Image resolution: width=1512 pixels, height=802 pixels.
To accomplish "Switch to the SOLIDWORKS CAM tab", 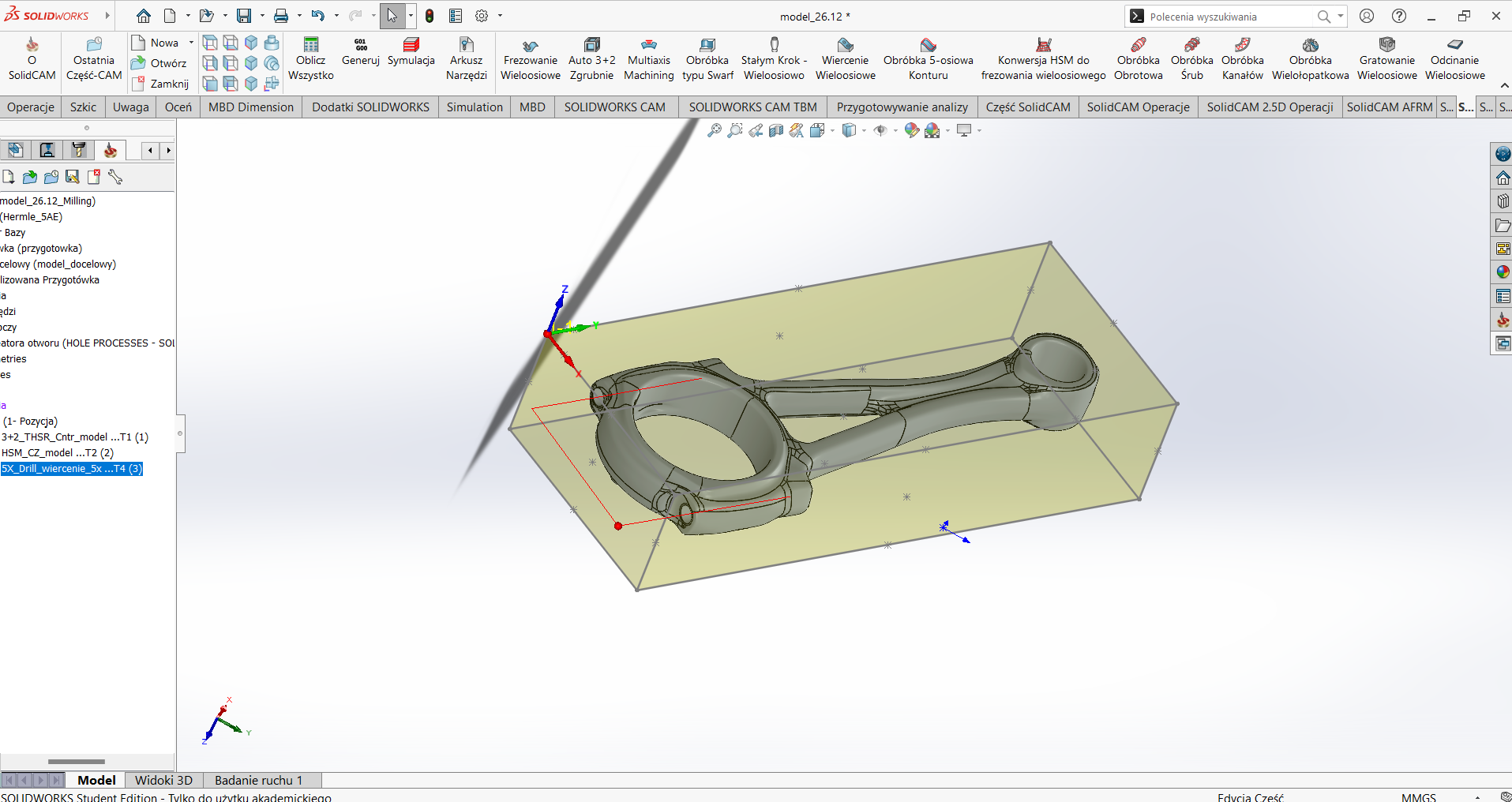I will point(615,107).
